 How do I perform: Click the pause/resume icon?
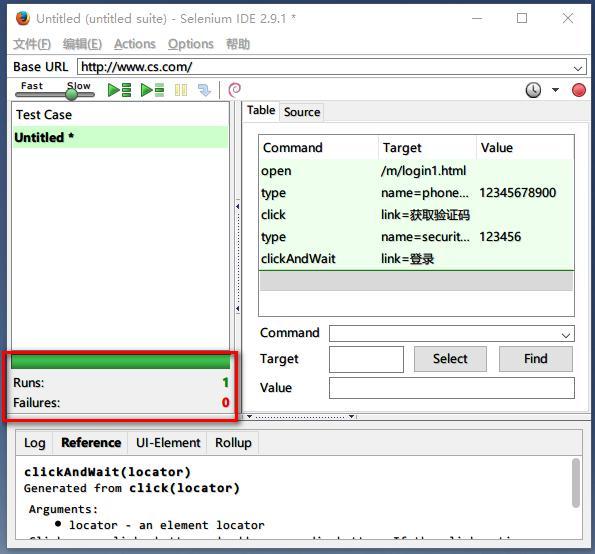(x=181, y=90)
